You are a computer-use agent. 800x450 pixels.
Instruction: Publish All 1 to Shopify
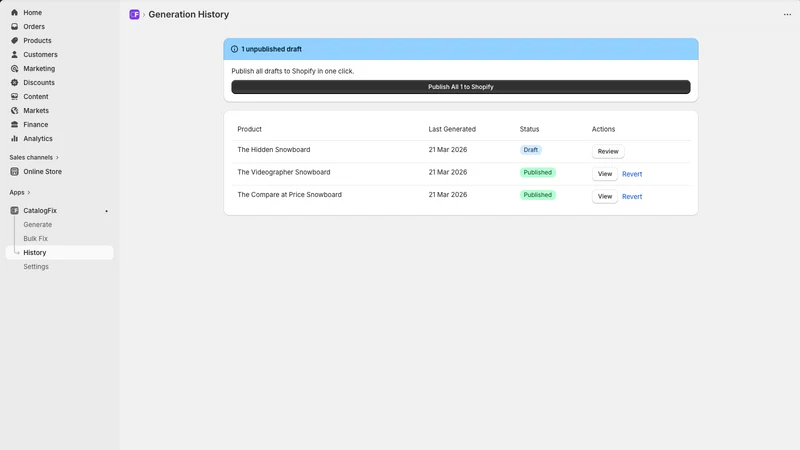tap(461, 87)
